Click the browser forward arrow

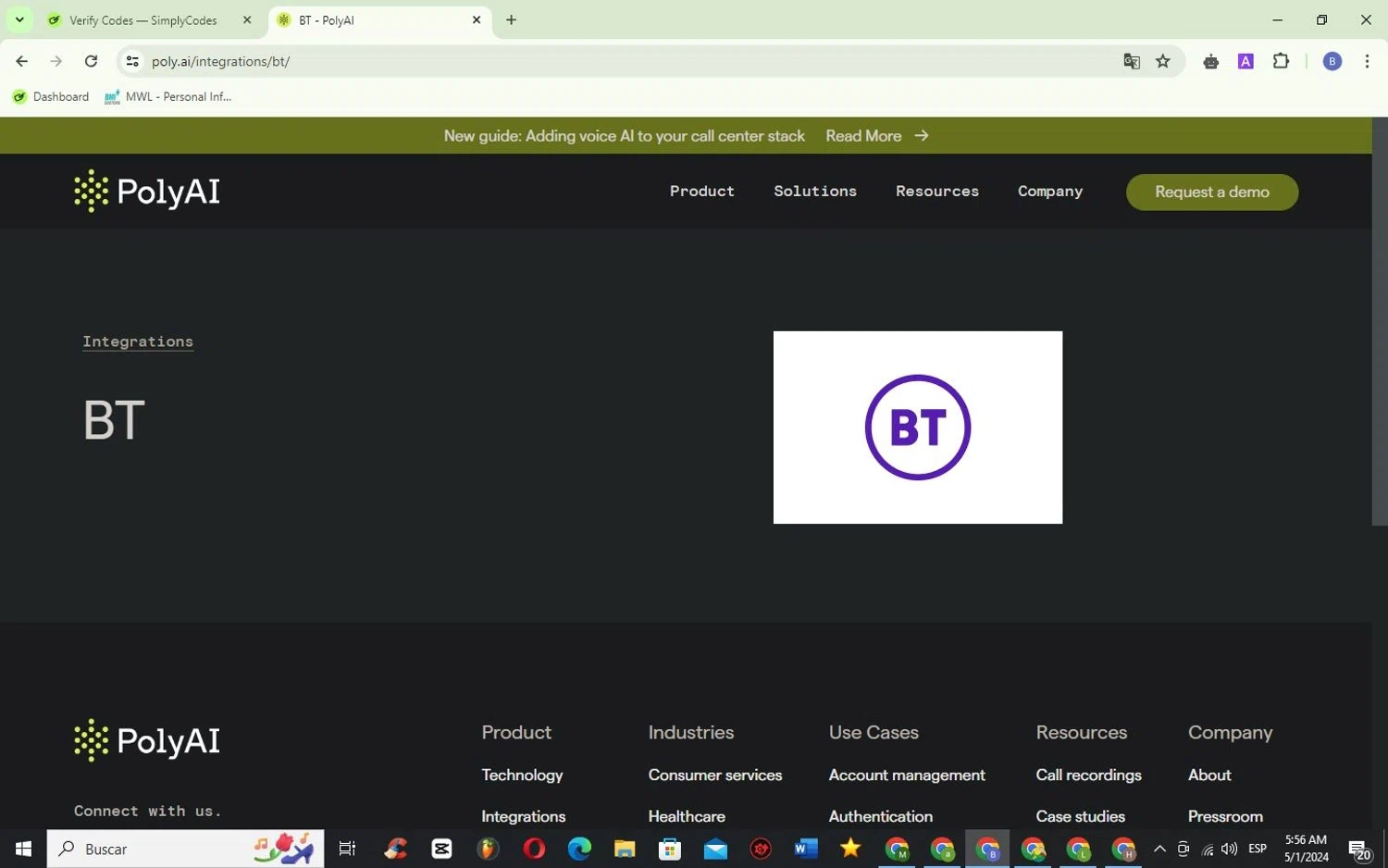(56, 61)
